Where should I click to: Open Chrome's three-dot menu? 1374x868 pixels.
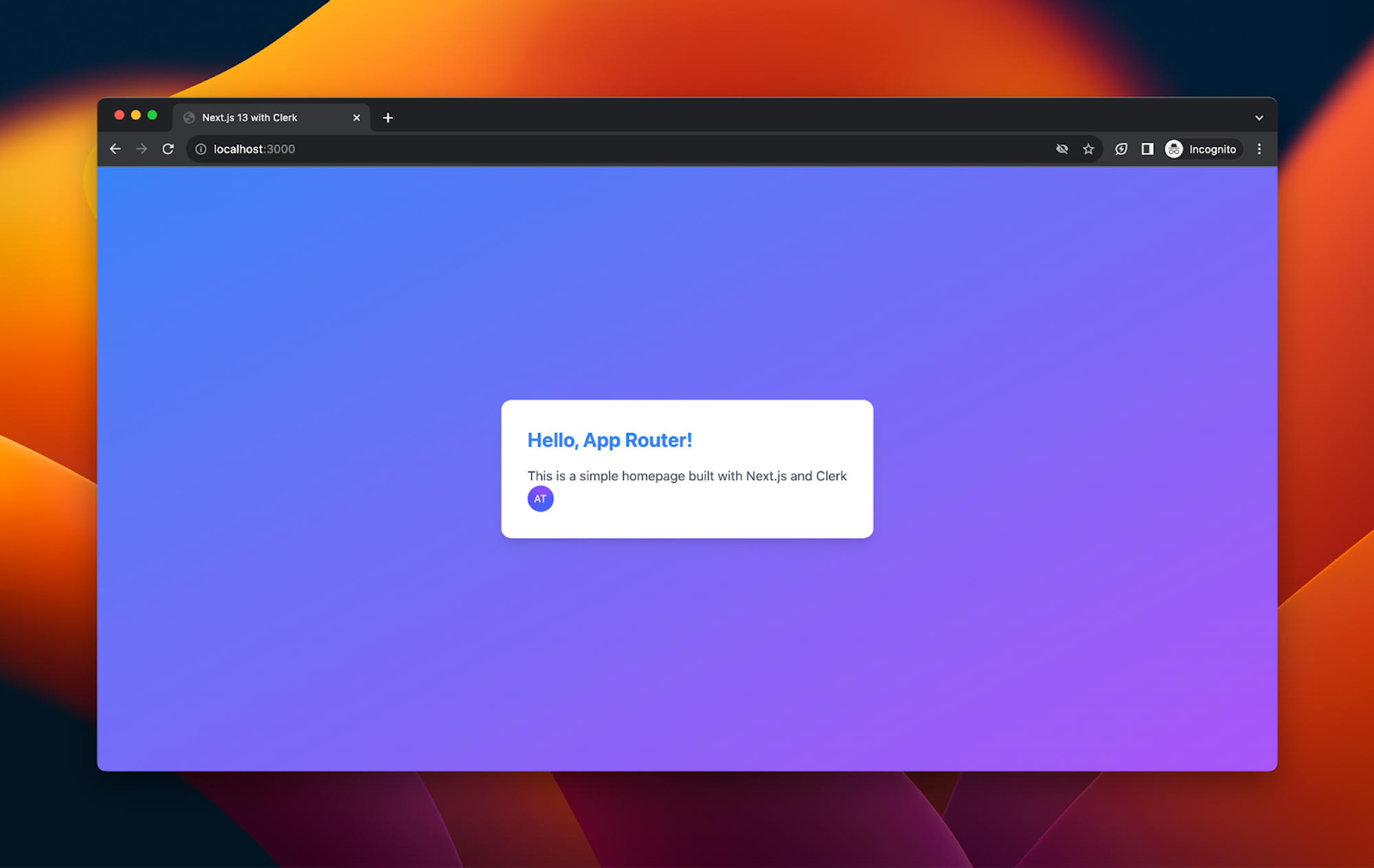(1259, 149)
